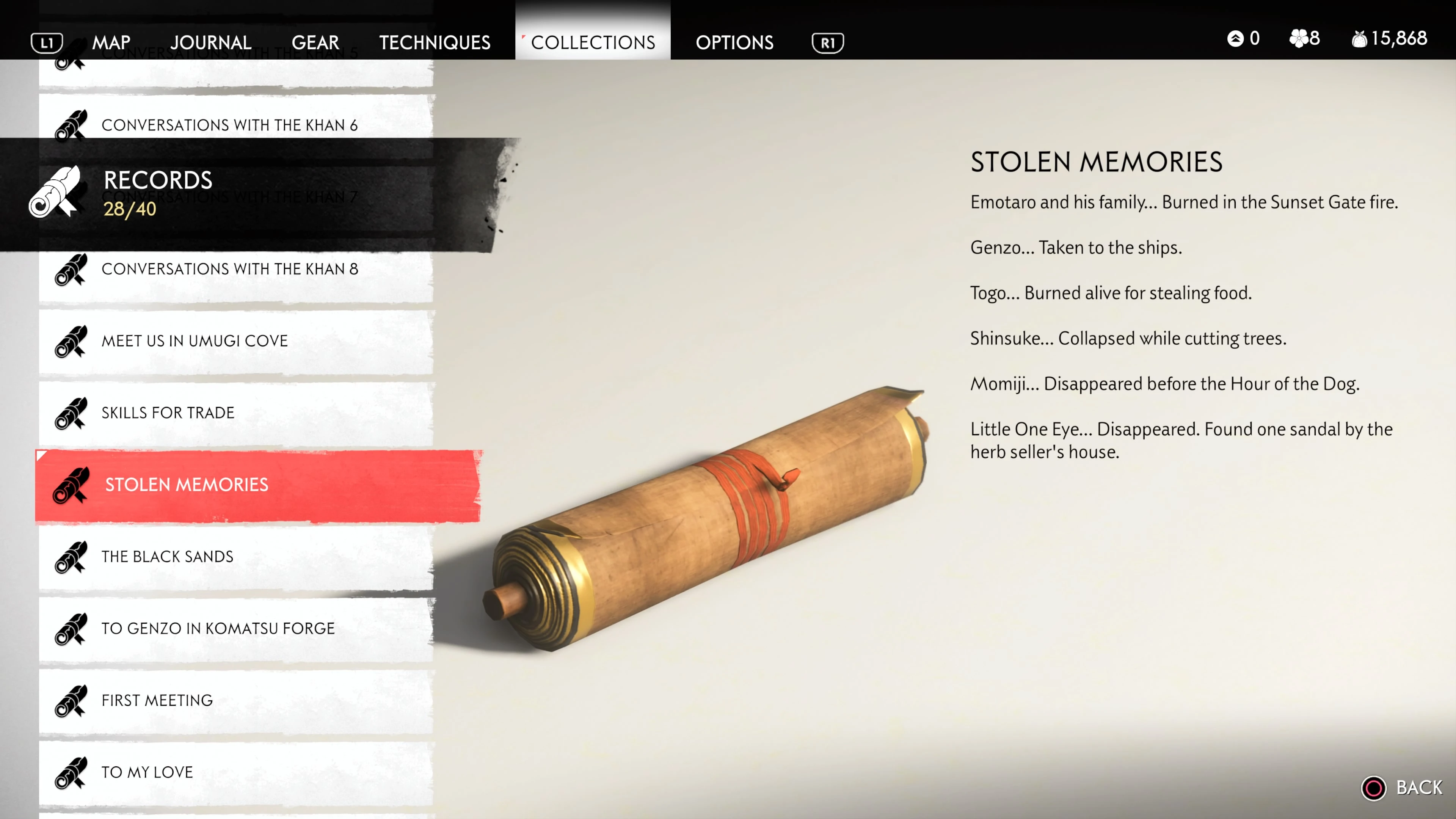This screenshot has height=819, width=1456.
Task: Switch to the Journal tab
Action: 211,42
